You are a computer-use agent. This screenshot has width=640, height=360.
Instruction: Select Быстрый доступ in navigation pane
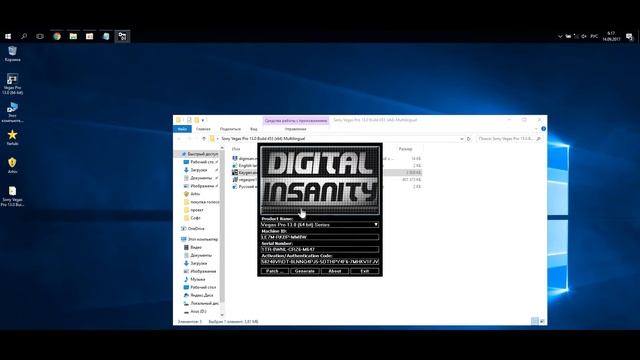pyautogui.click(x=199, y=154)
